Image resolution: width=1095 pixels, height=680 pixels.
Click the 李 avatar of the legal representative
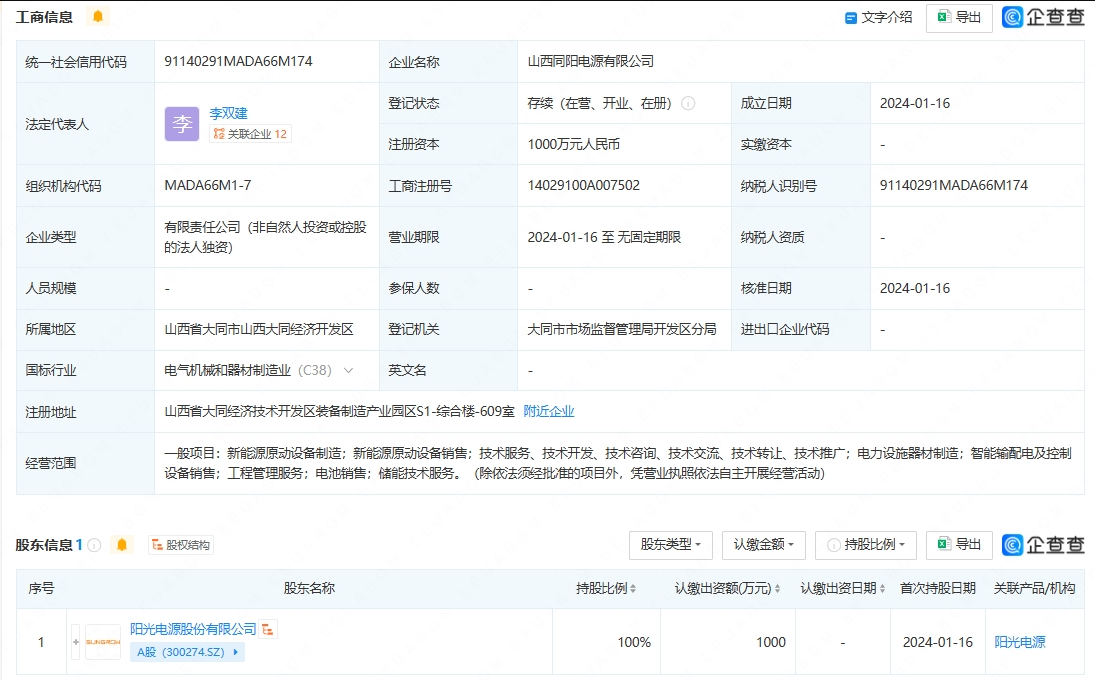tap(182, 124)
